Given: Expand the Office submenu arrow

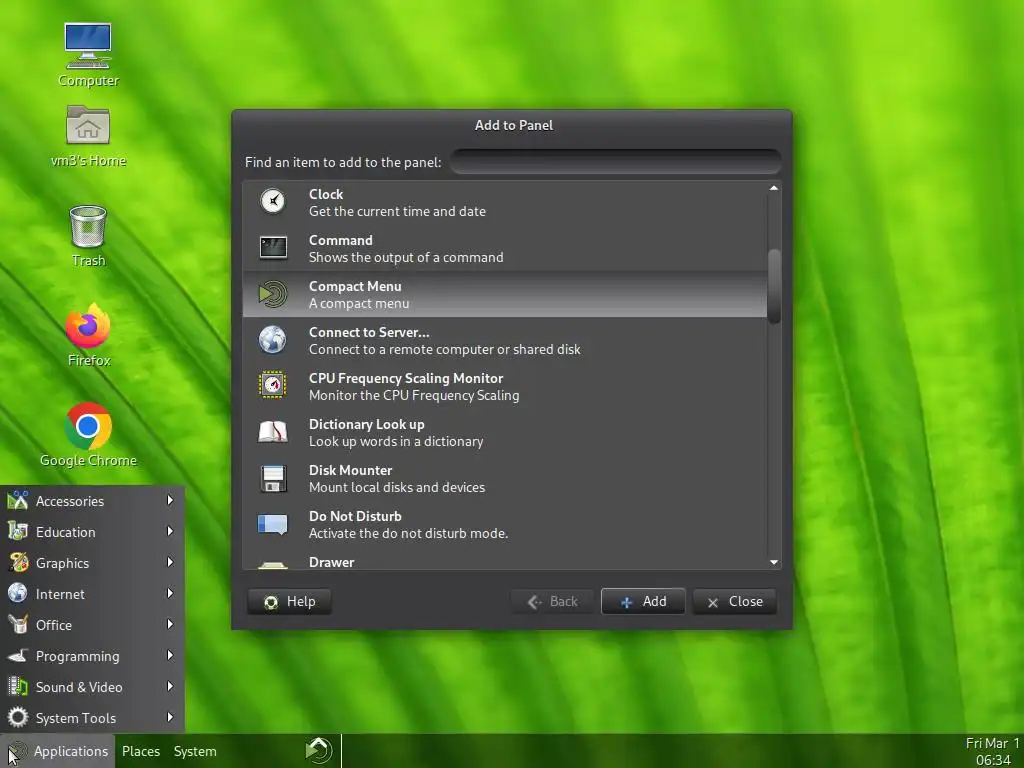Looking at the screenshot, I should click(x=170, y=624).
